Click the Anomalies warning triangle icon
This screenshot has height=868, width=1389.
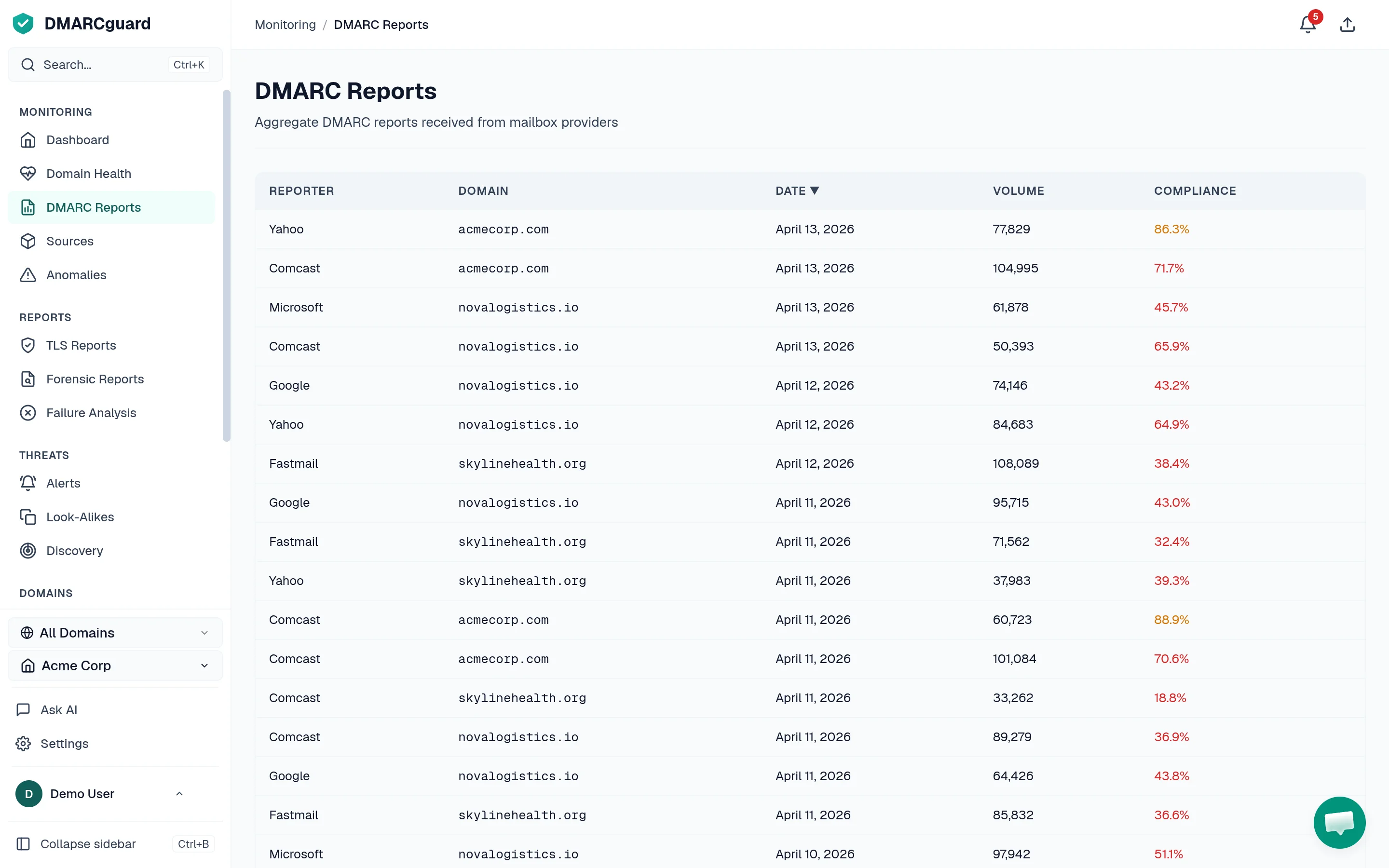coord(27,275)
